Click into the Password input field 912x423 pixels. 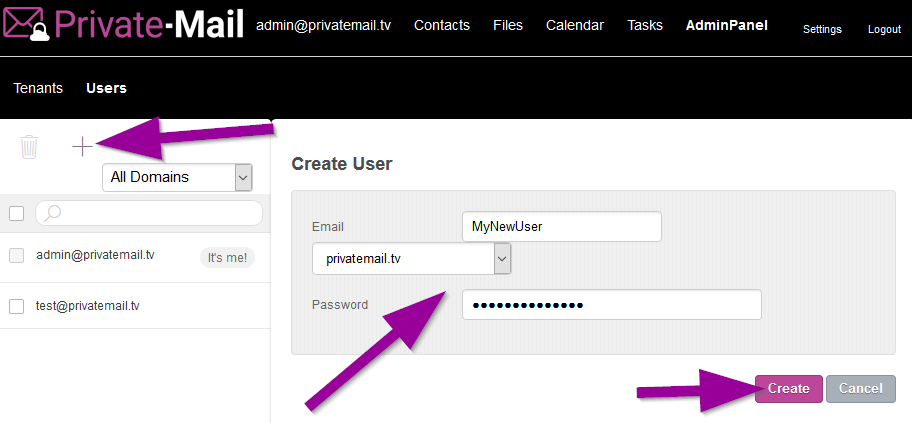point(611,305)
